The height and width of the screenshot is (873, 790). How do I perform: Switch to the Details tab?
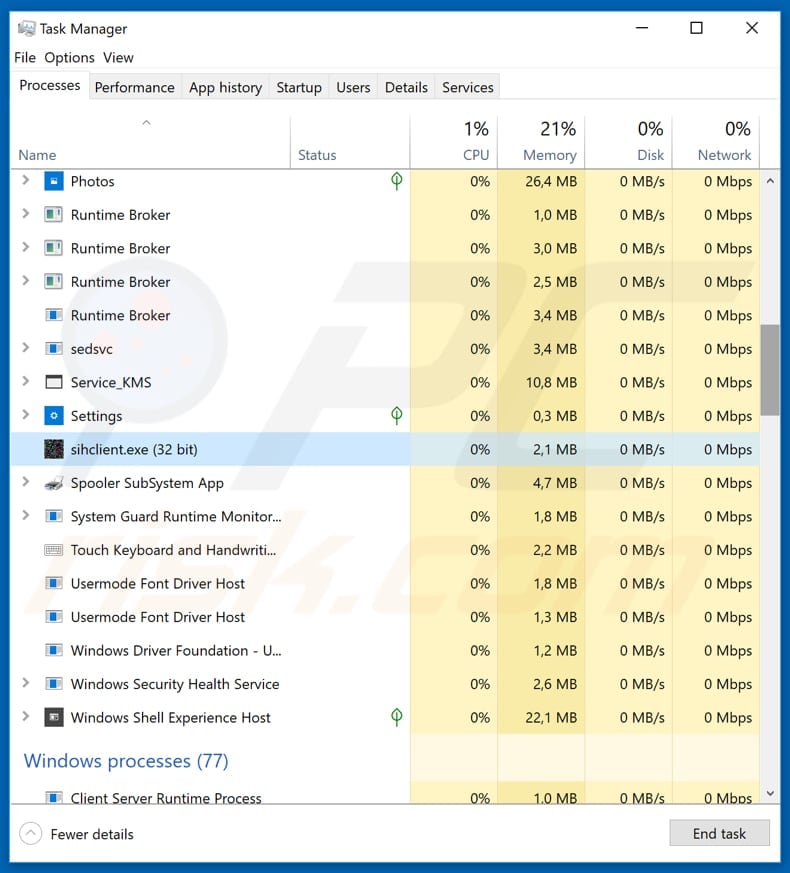(406, 87)
